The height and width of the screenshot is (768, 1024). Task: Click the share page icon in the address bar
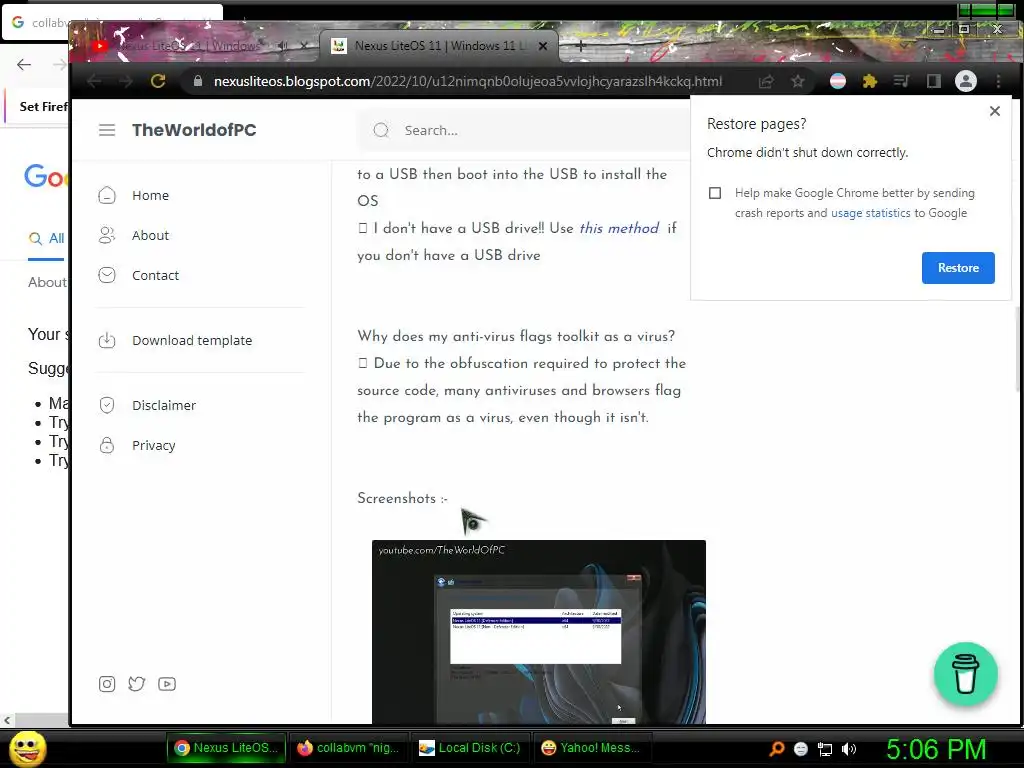pos(766,81)
